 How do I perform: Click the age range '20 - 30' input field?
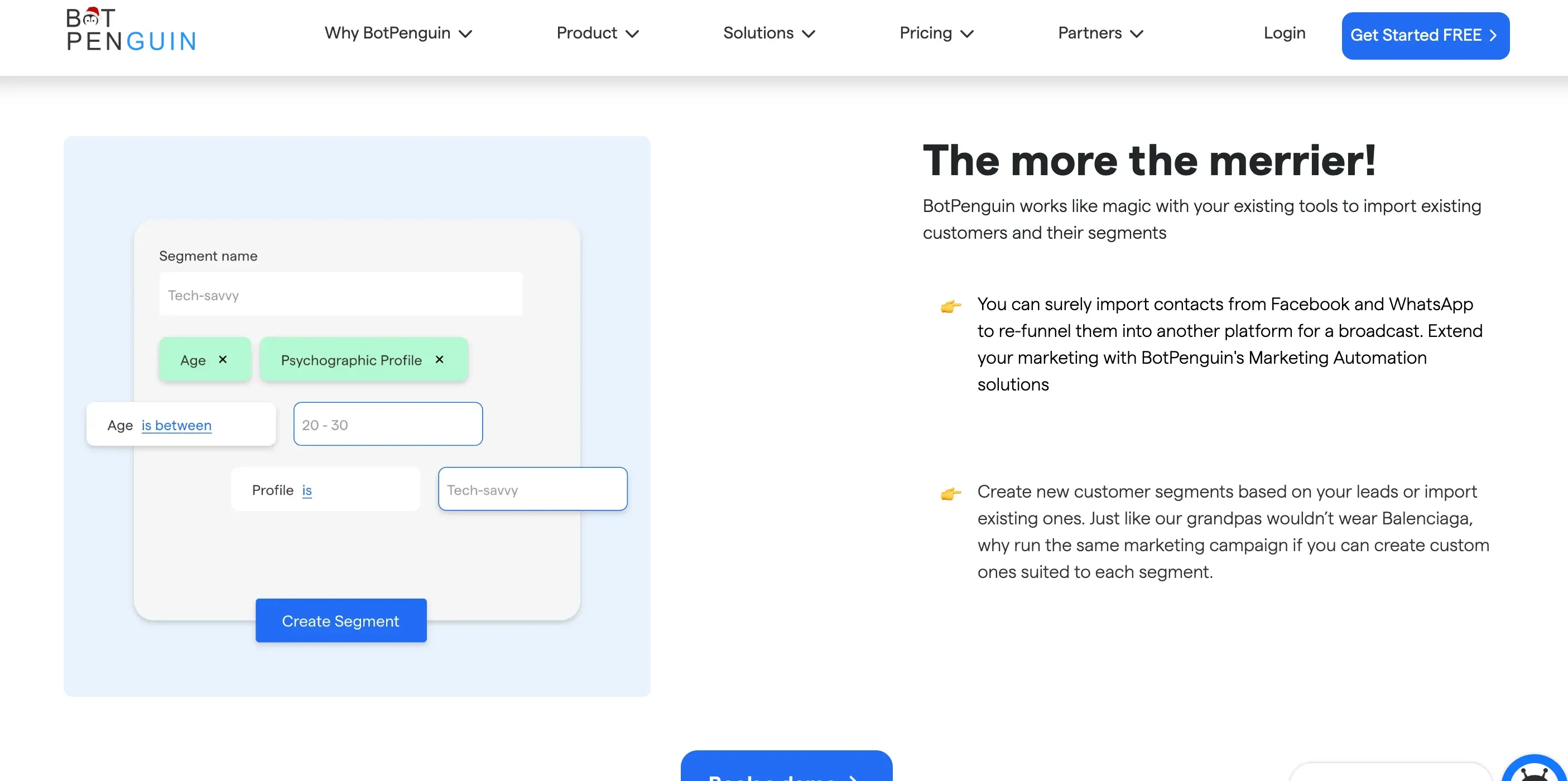388,424
